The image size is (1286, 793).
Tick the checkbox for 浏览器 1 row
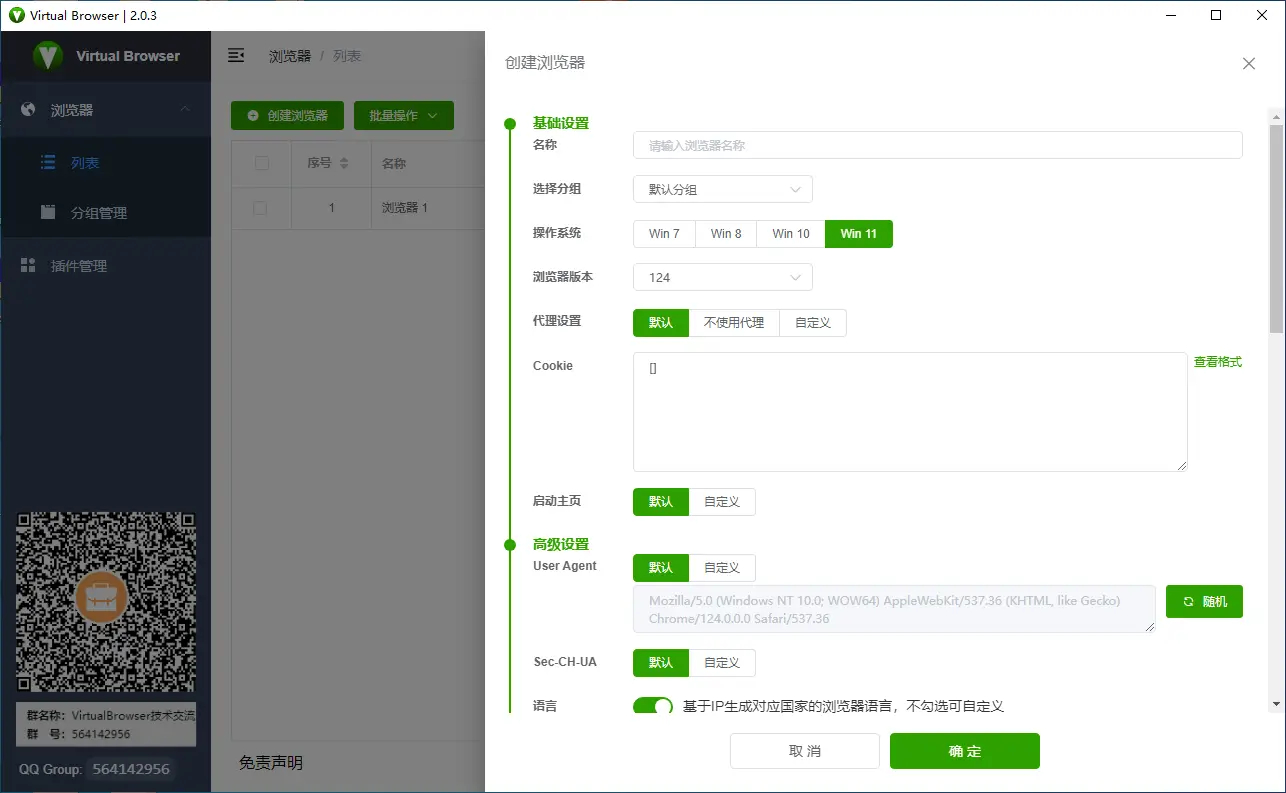260,208
